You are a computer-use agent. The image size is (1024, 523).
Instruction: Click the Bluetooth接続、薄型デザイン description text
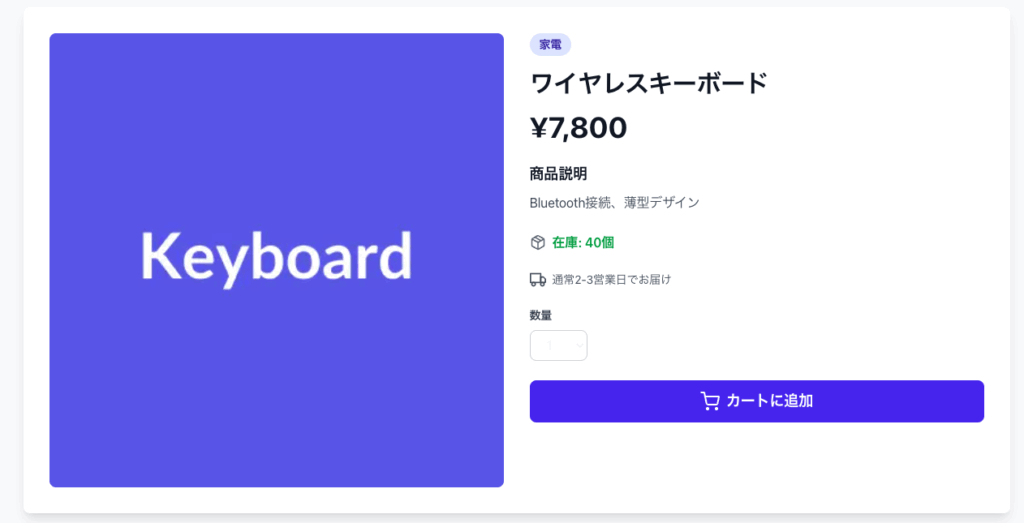click(x=615, y=202)
